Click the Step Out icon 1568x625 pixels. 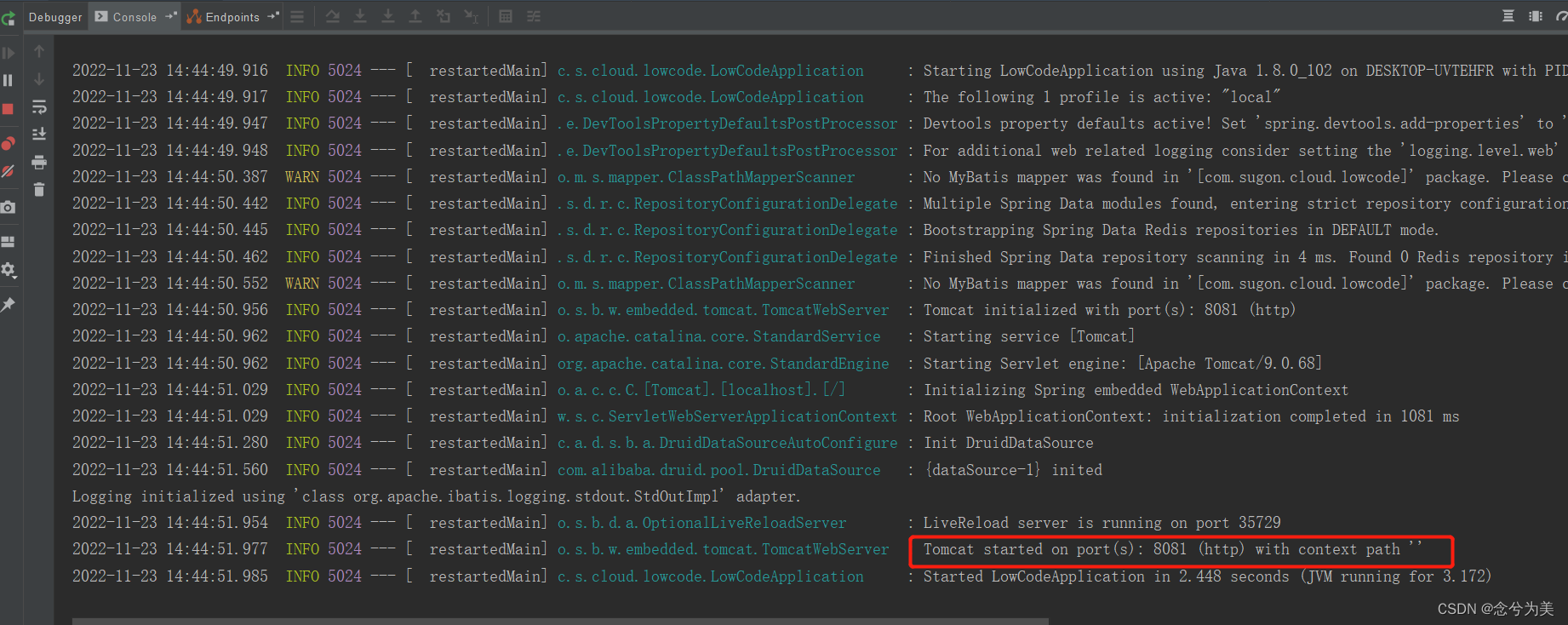415,16
